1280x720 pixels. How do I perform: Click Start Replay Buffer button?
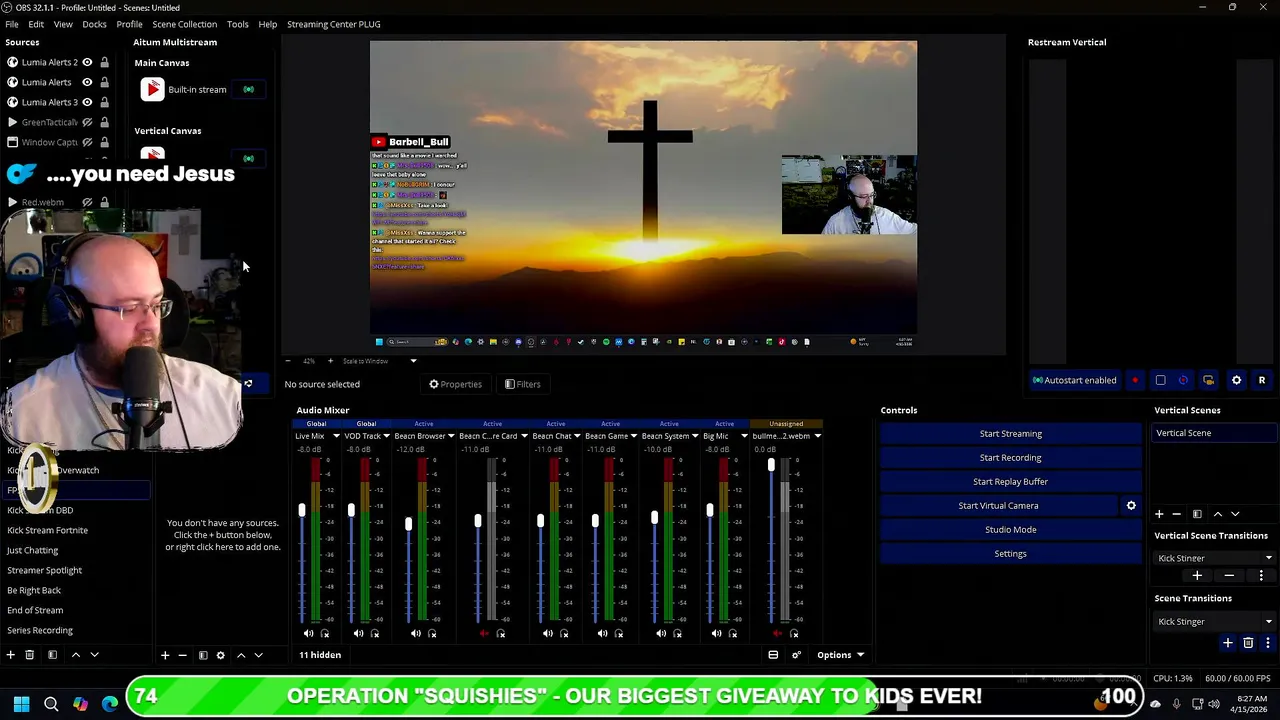pyautogui.click(x=1011, y=482)
